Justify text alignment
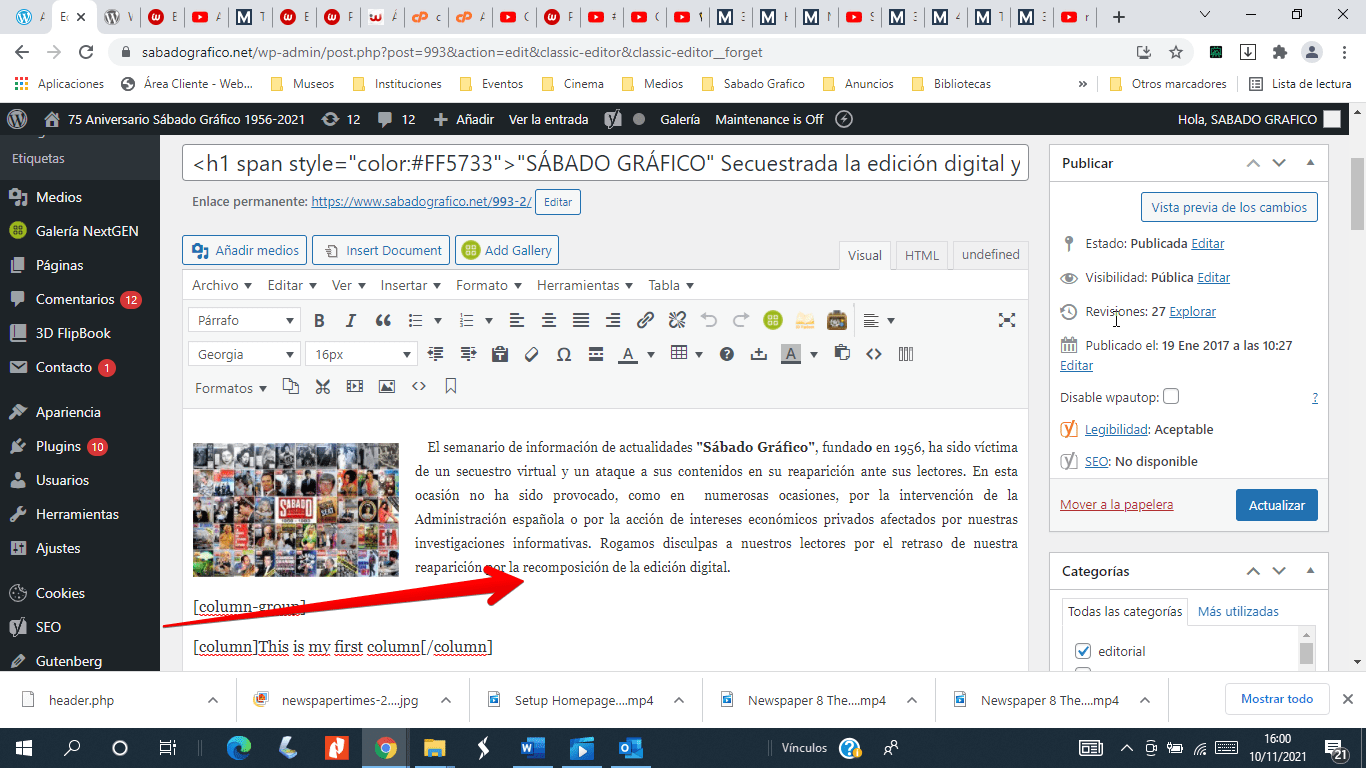The height and width of the screenshot is (768, 1366). pyautogui.click(x=581, y=321)
